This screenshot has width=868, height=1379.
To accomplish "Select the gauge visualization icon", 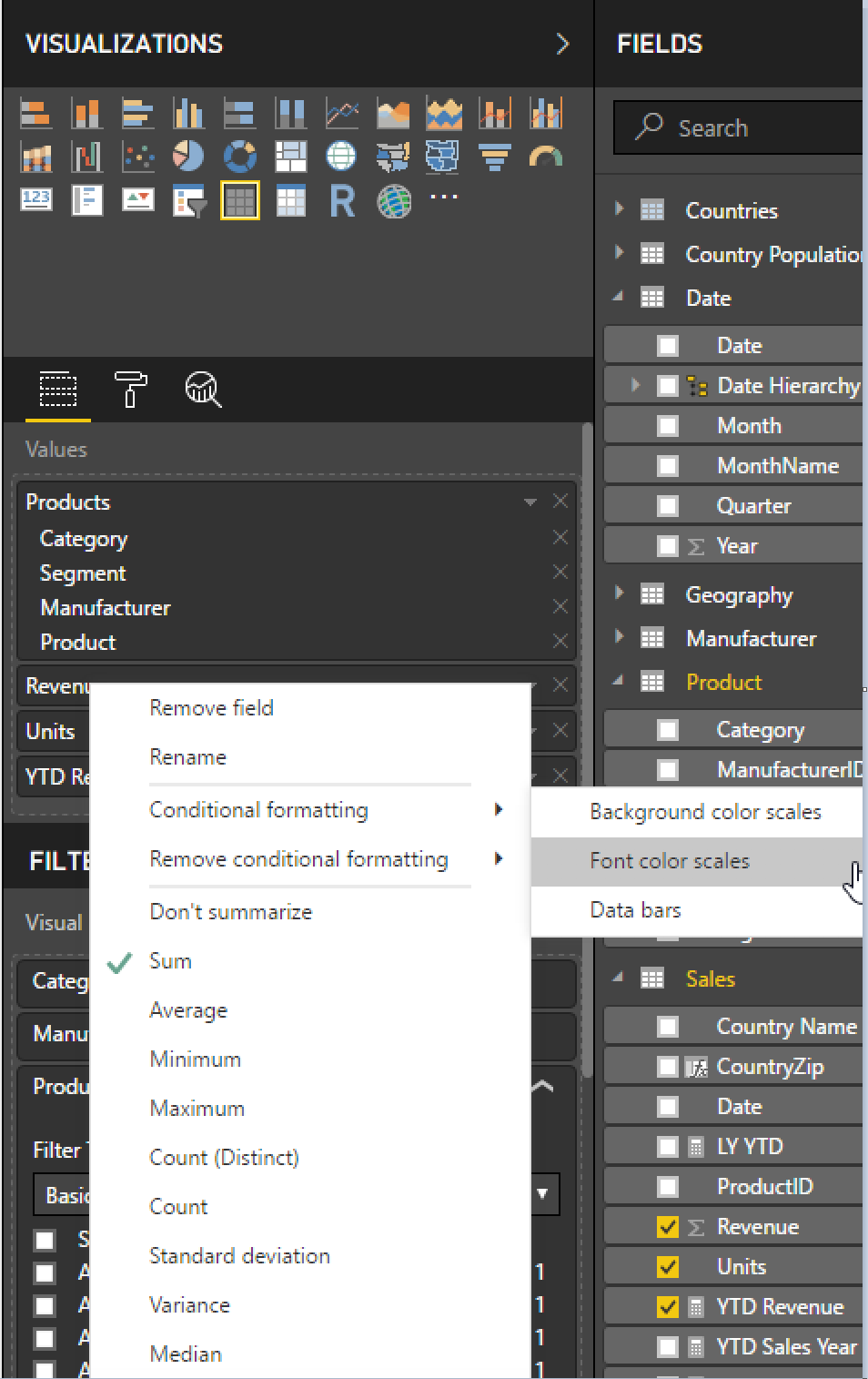I will (x=545, y=157).
